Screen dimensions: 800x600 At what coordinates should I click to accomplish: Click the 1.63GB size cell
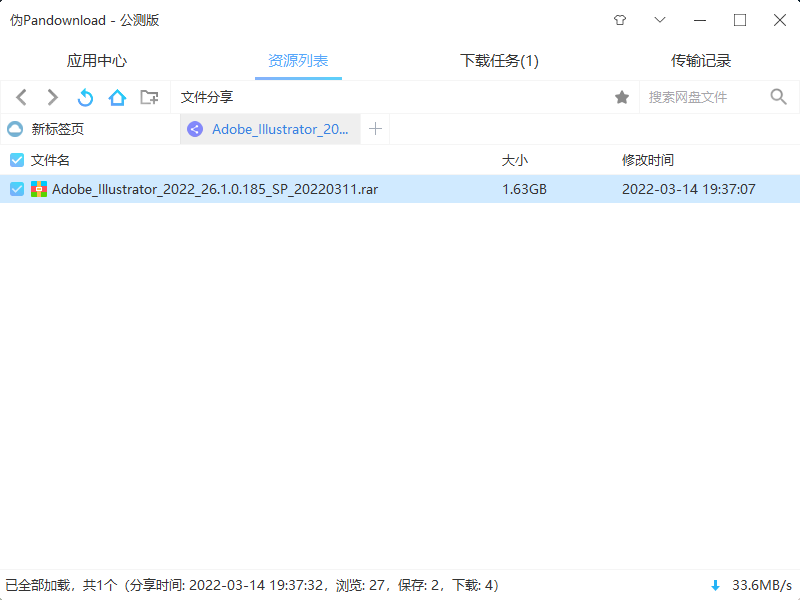click(524, 189)
